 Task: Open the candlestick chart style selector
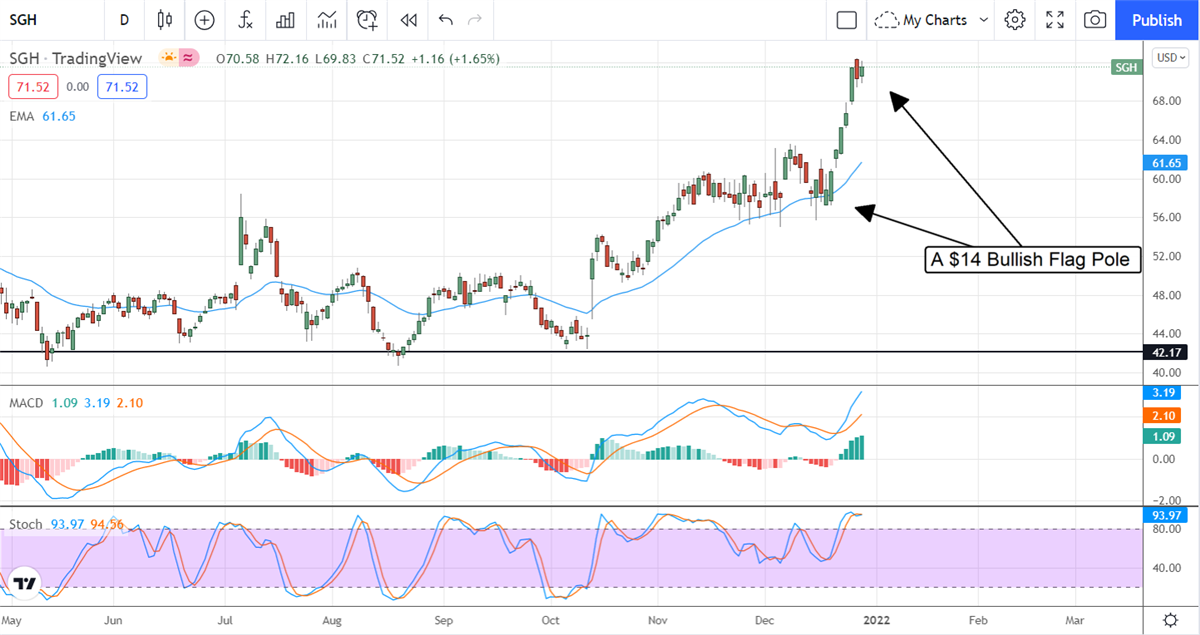click(x=165, y=20)
